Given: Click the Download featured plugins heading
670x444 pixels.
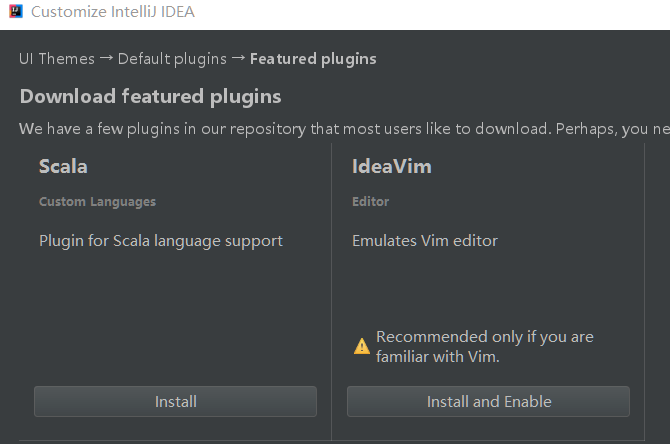Looking at the screenshot, I should coord(150,97).
